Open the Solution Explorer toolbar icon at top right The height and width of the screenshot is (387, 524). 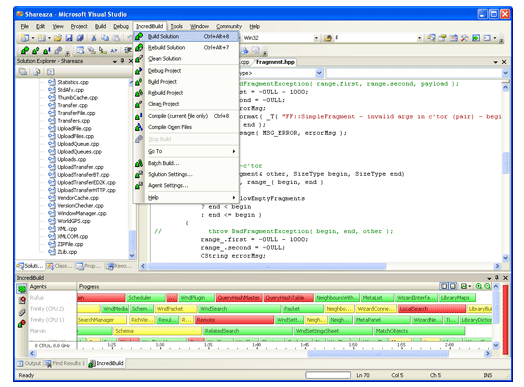pos(431,38)
